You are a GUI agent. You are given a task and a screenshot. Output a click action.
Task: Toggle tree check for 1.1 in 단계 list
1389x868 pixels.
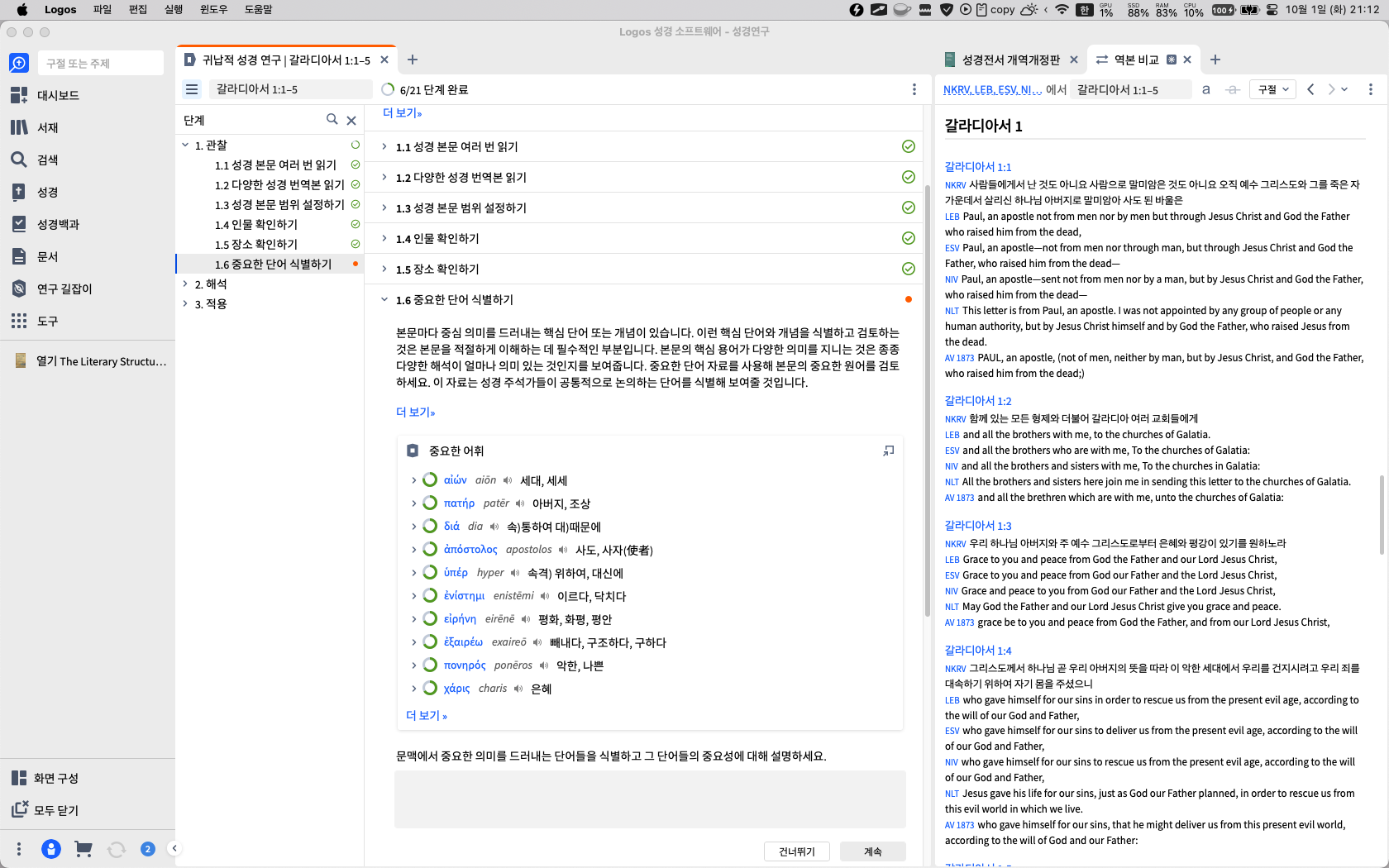356,165
